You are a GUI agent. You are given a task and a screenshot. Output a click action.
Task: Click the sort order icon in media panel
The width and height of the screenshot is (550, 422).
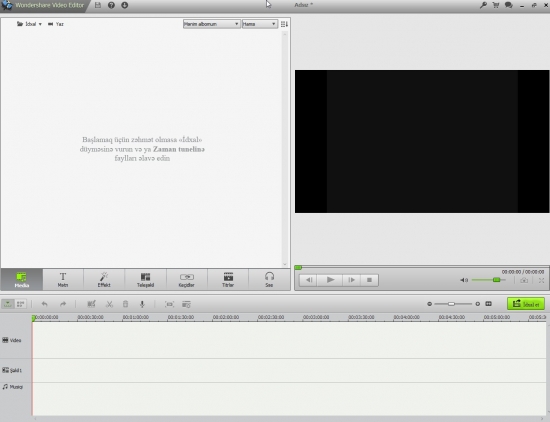pyautogui.click(x=284, y=24)
